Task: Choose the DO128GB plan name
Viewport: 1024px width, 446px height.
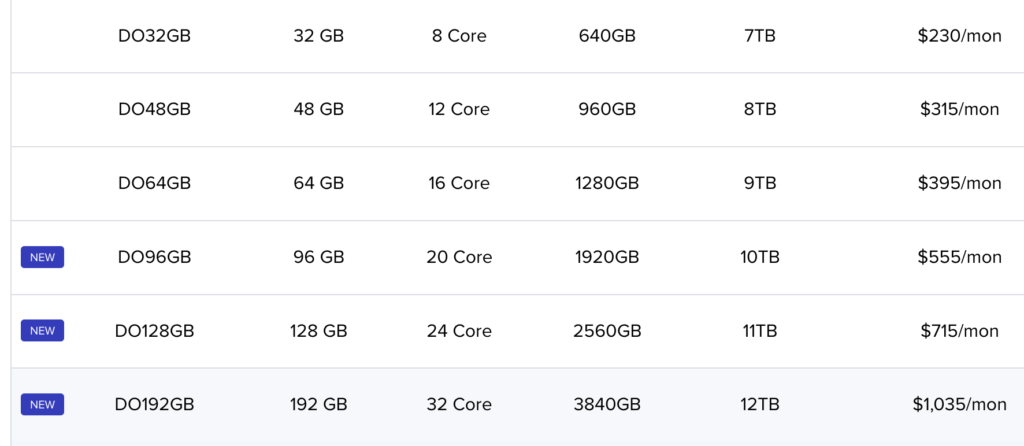Action: pyautogui.click(x=155, y=331)
